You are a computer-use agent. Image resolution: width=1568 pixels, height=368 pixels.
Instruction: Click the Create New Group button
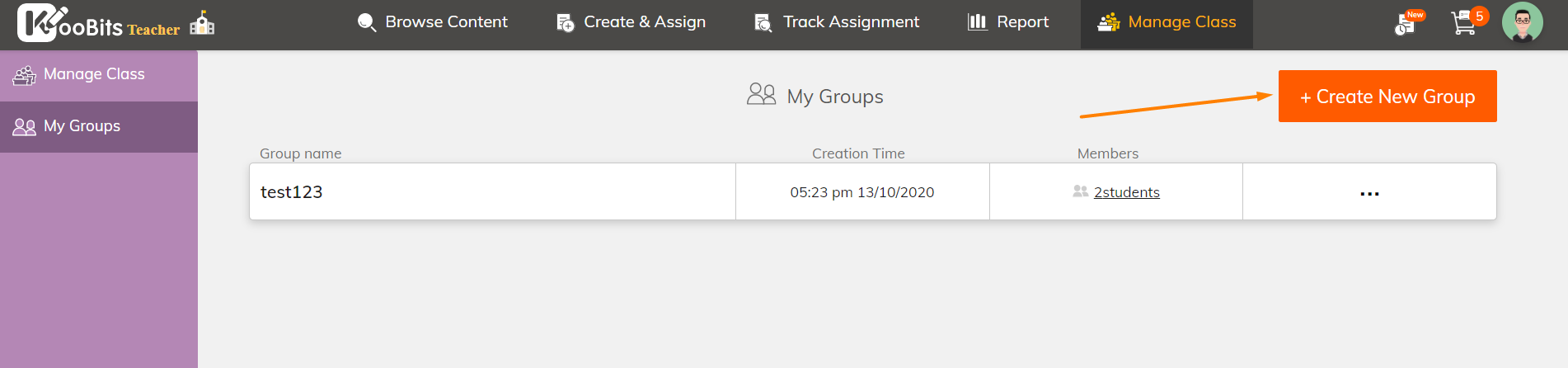click(1387, 97)
